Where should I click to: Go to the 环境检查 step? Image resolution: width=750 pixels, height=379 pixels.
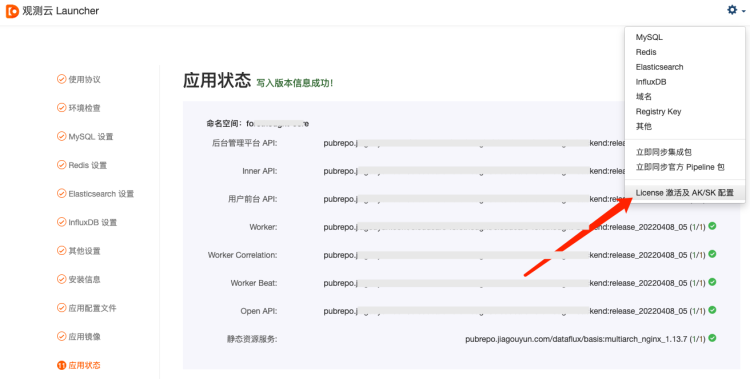click(x=85, y=108)
